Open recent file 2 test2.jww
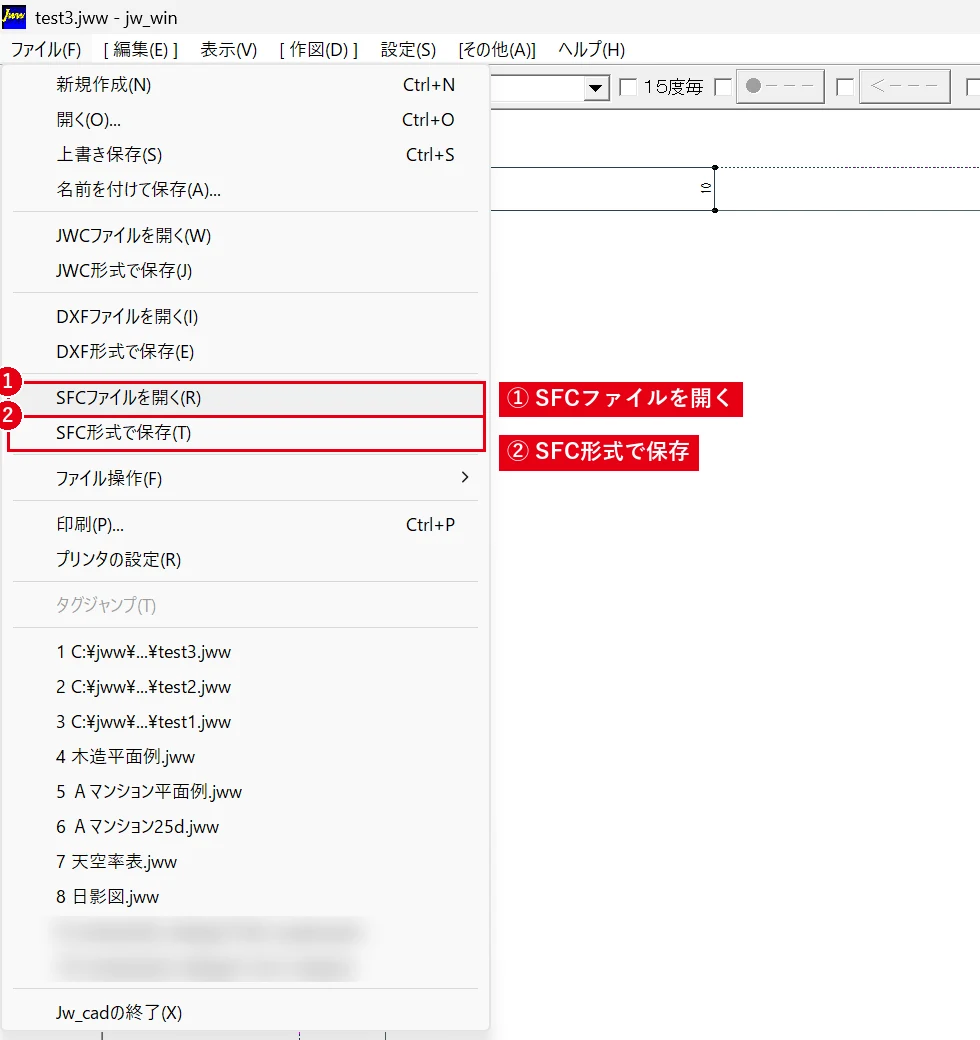980x1040 pixels. 245,687
